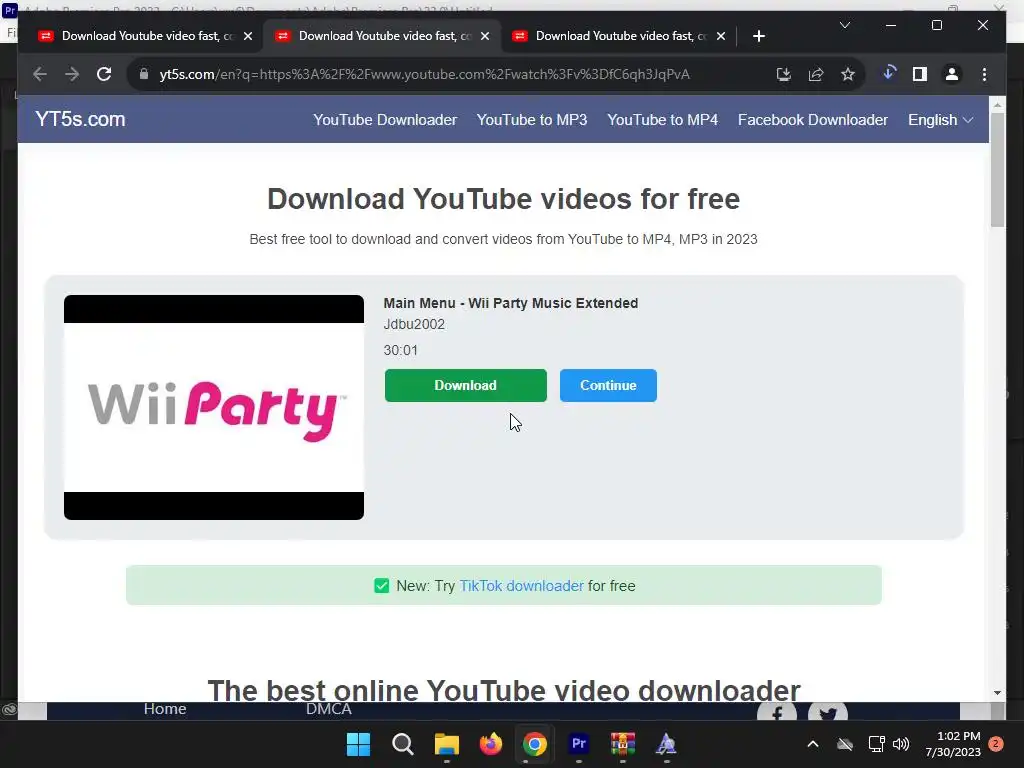Open the Chrome tab search chevron
The width and height of the screenshot is (1024, 768).
point(844,25)
